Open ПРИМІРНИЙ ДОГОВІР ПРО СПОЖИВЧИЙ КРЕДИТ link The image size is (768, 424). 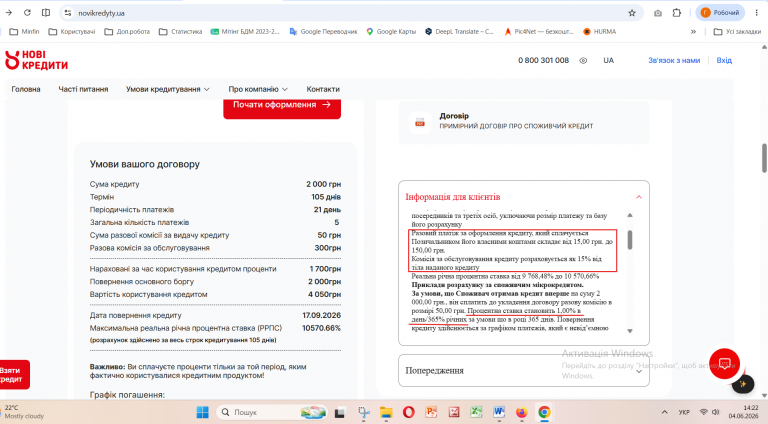click(516, 126)
